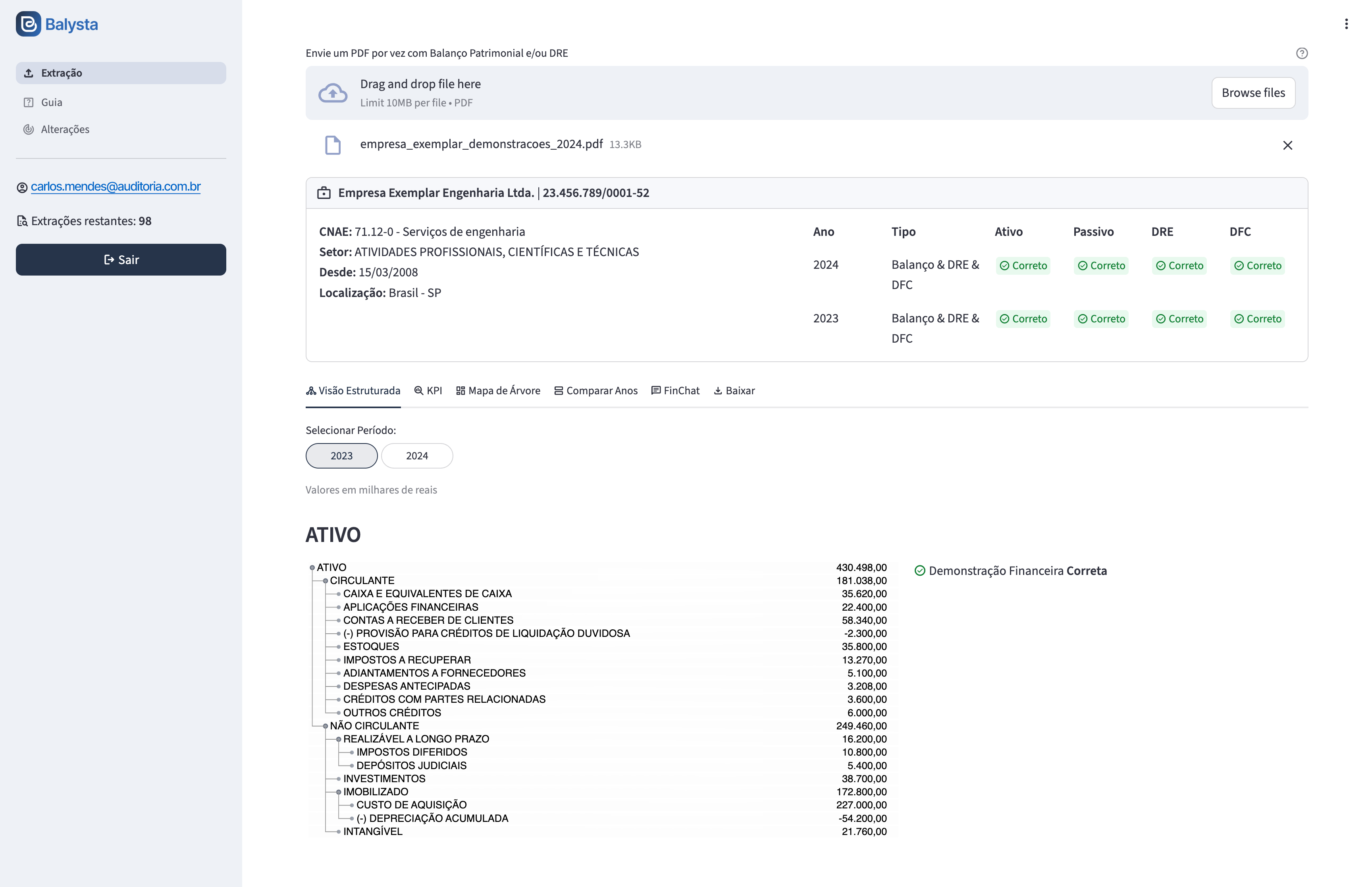Image resolution: width=1372 pixels, height=887 pixels.
Task: Click the Sair logout button
Action: tap(121, 260)
